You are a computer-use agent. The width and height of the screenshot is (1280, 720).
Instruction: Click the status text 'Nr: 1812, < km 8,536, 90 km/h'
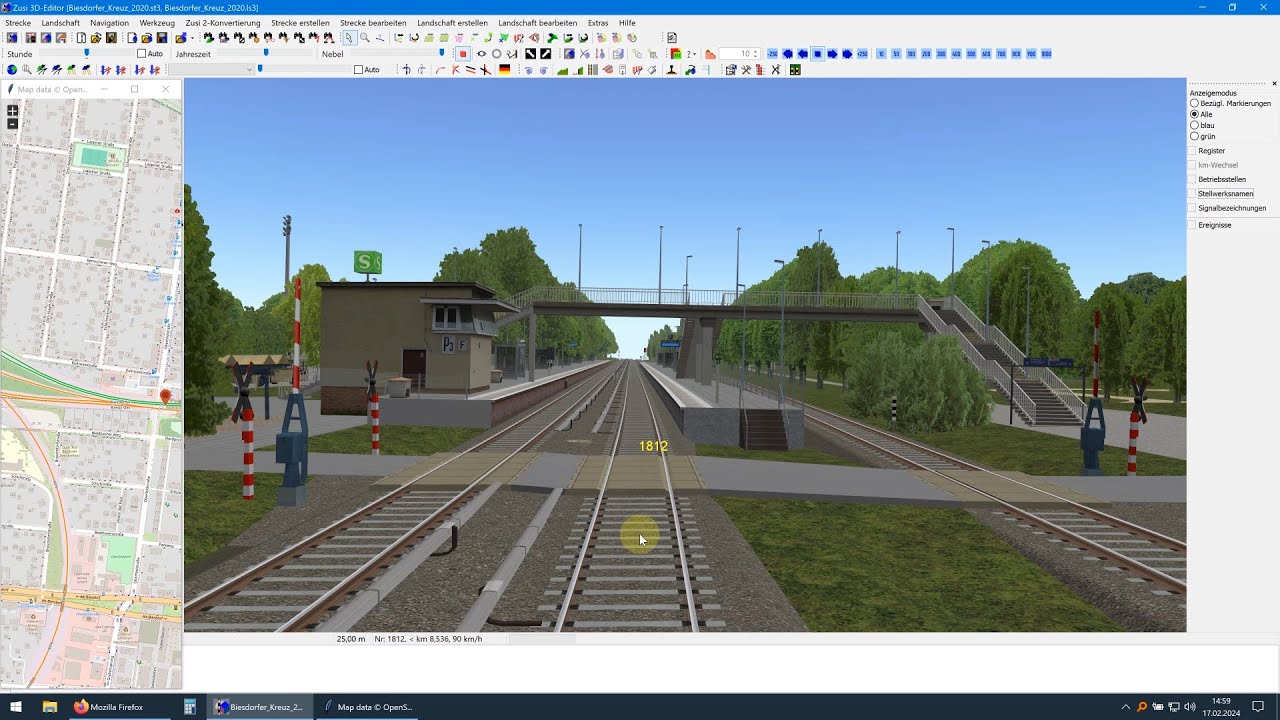coord(428,639)
